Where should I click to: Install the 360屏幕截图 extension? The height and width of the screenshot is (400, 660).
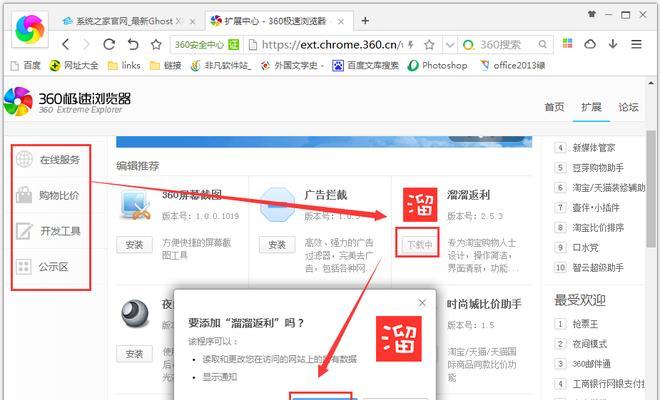click(134, 245)
